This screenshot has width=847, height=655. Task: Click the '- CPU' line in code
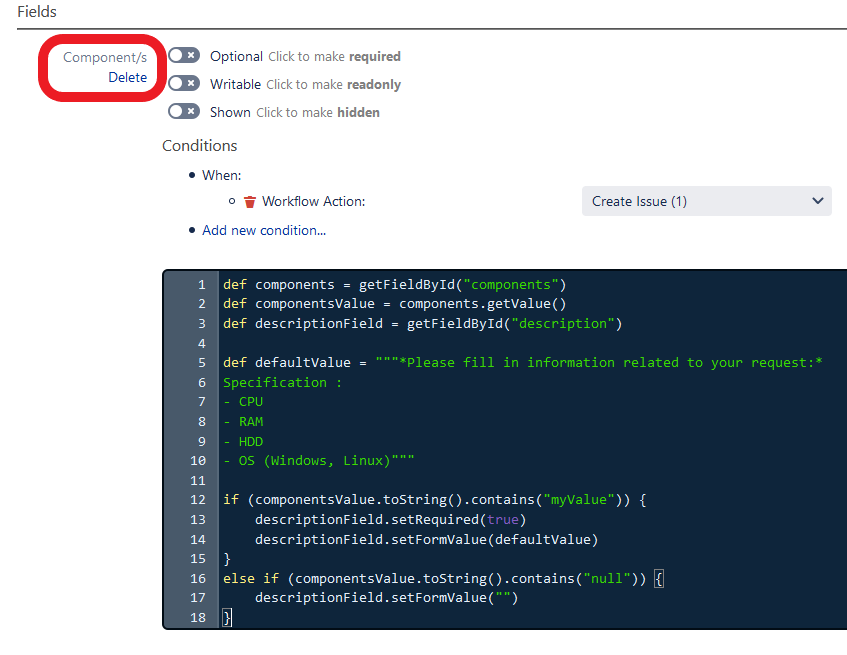point(243,402)
